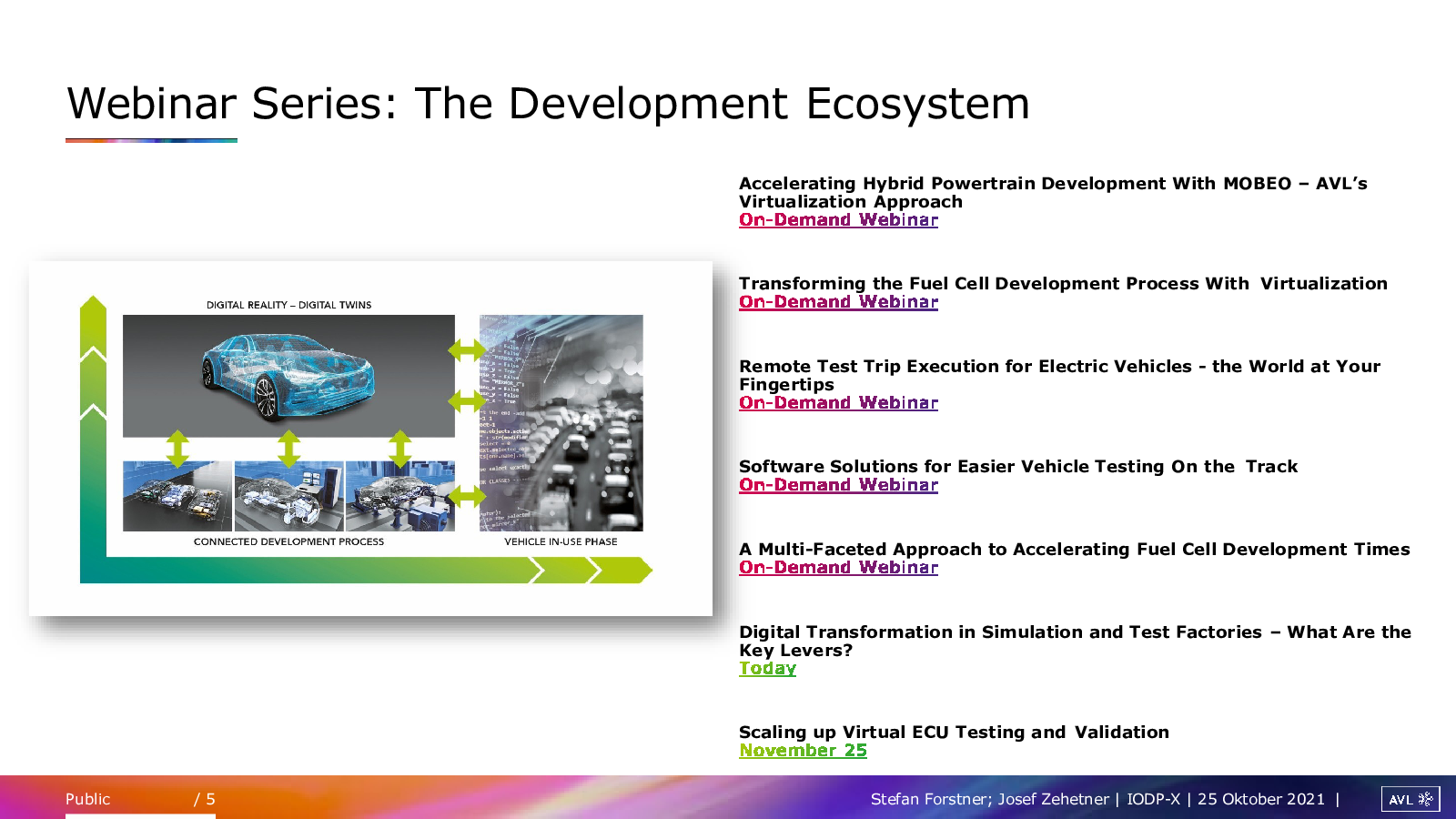Image resolution: width=1456 pixels, height=819 pixels.
Task: Click 'Accelerating Hybrid Powertrain Development' title text
Action: coord(1053,193)
